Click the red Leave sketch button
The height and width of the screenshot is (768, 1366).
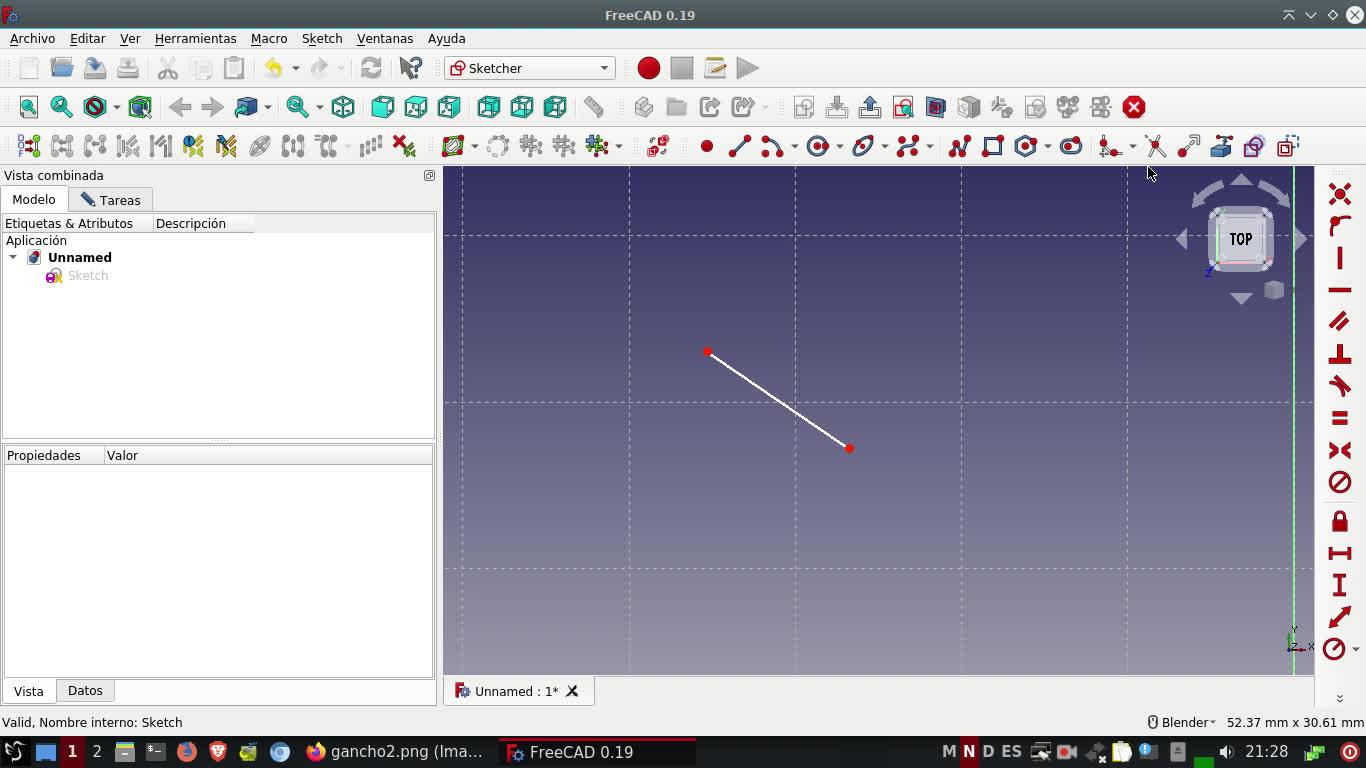pos(1133,107)
